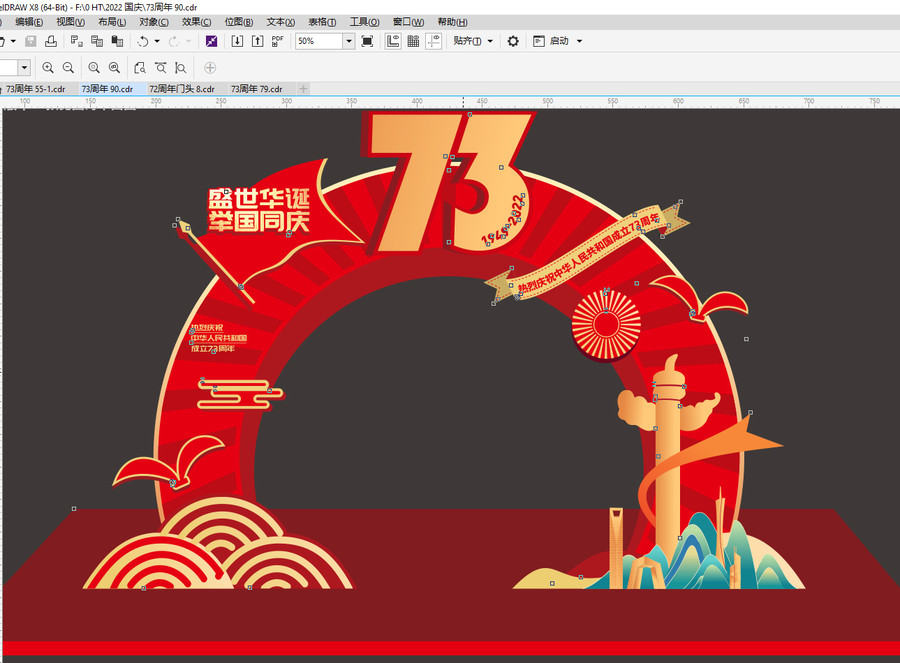Click the purple search content icon
Image resolution: width=900 pixels, height=663 pixels.
click(x=211, y=41)
